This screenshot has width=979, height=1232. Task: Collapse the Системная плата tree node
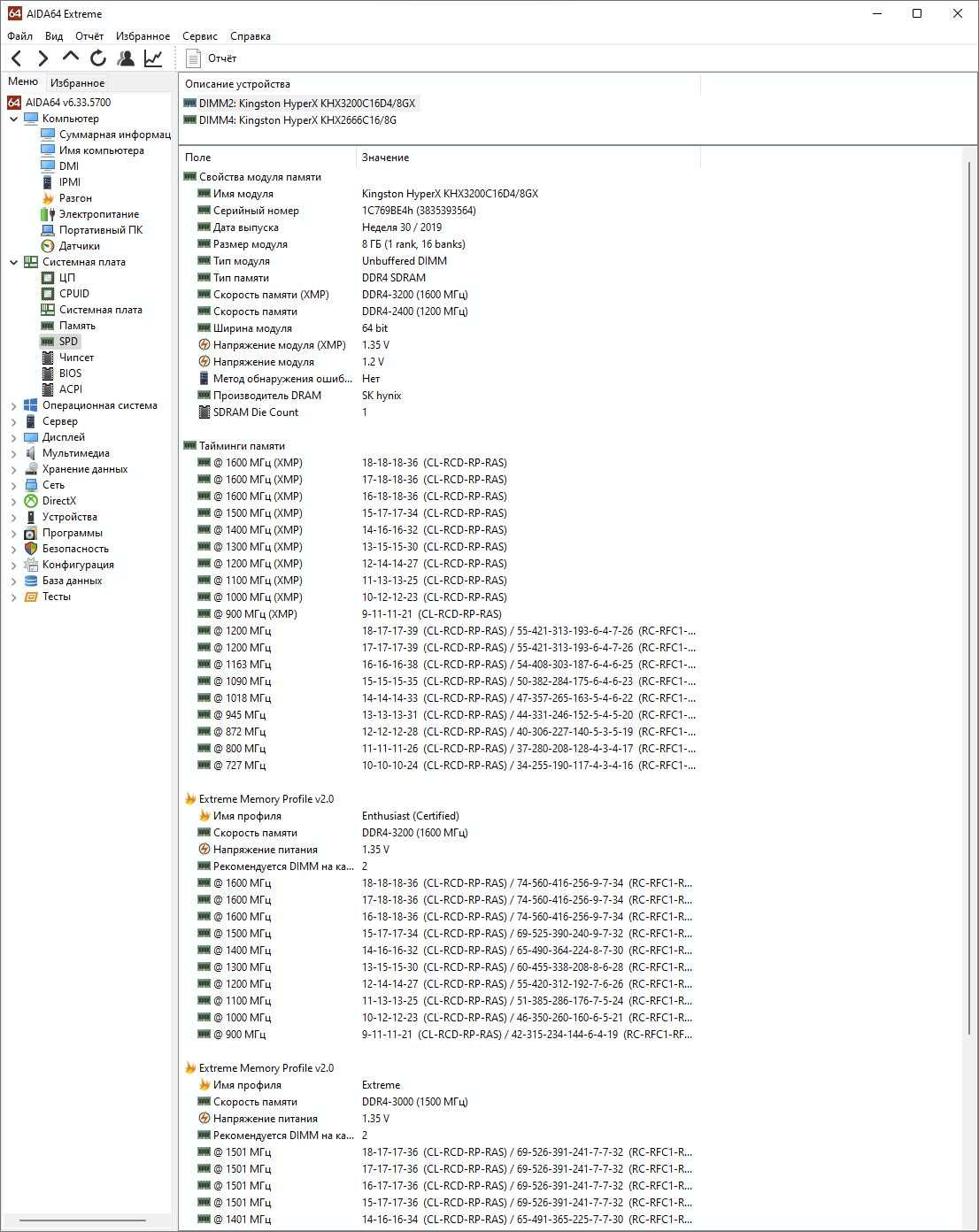point(13,262)
